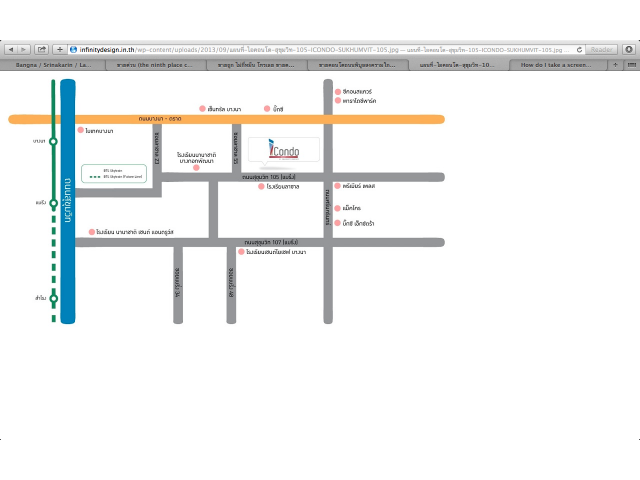The width and height of the screenshot is (640, 480).
Task: Click the pink dot on Sukhumvit 105 road
Action: (261, 186)
